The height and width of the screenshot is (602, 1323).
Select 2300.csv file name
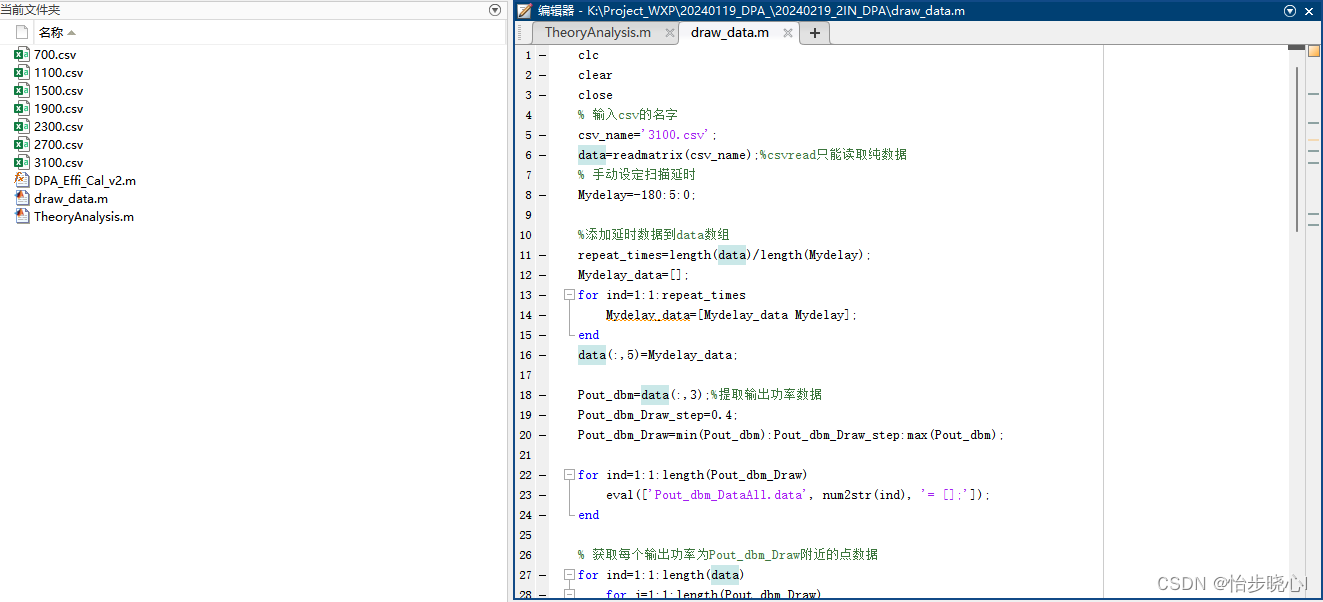tap(59, 127)
